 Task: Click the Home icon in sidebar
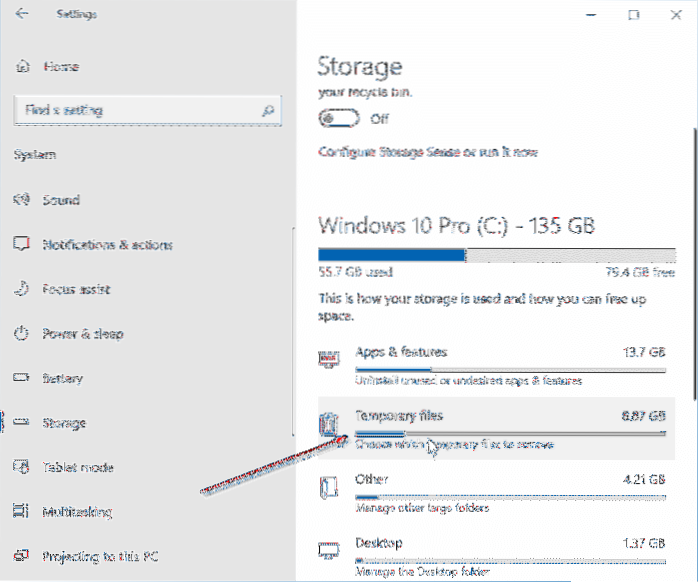point(23,66)
